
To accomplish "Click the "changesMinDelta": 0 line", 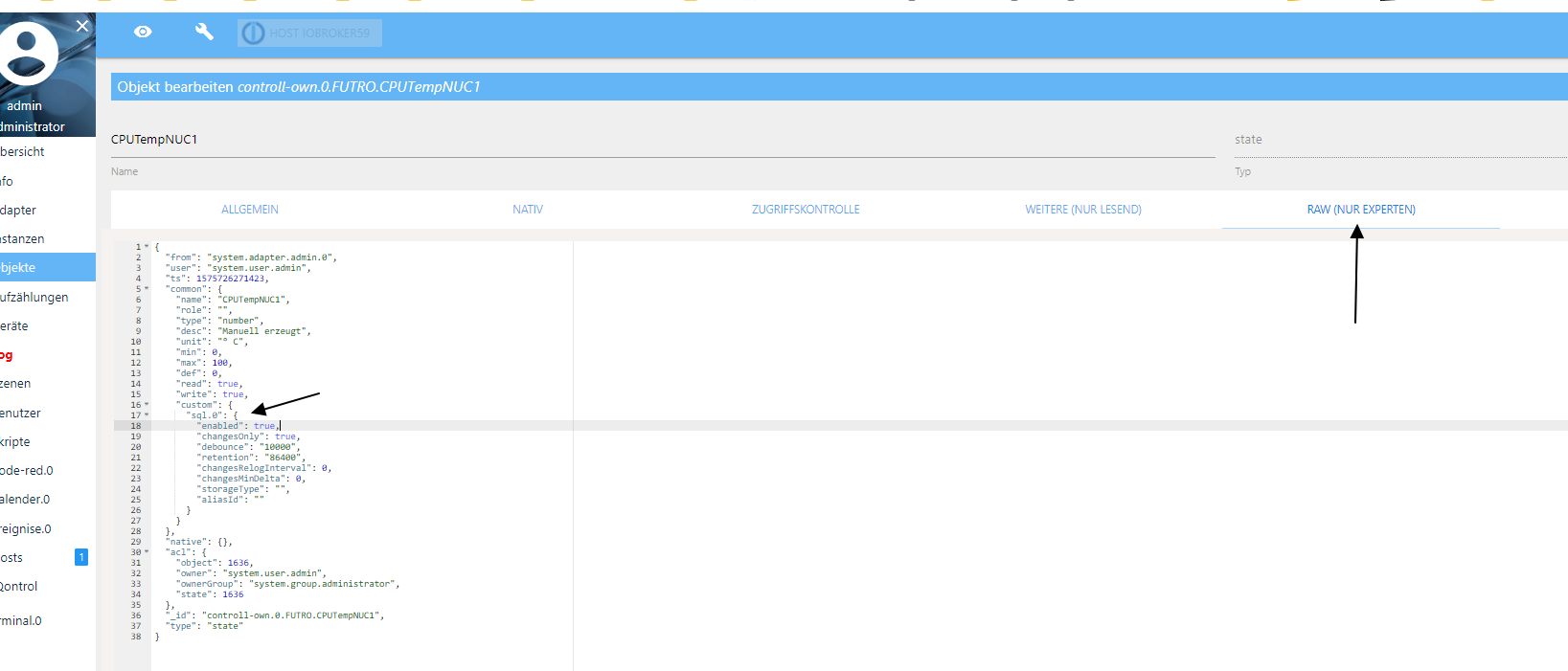I will [x=251, y=479].
